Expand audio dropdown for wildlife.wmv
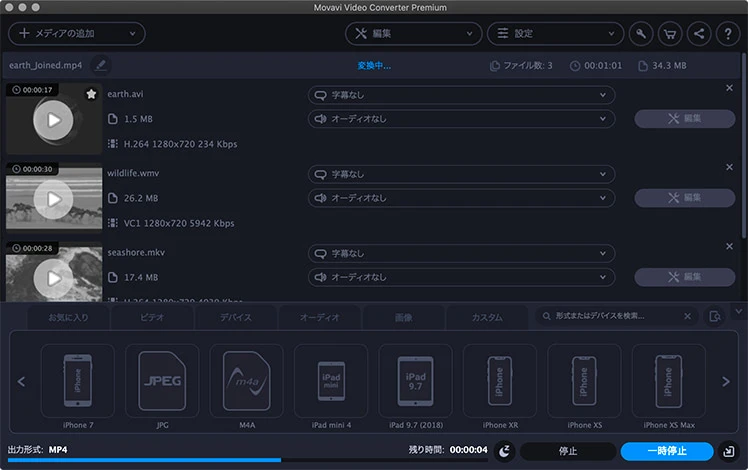Image resolution: width=748 pixels, height=470 pixels. 461,198
